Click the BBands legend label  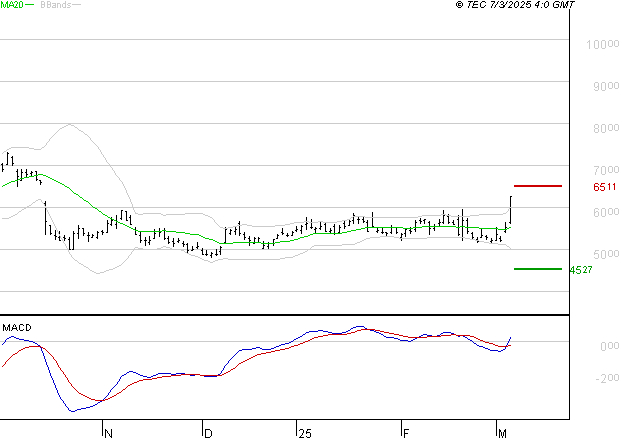click(x=53, y=6)
